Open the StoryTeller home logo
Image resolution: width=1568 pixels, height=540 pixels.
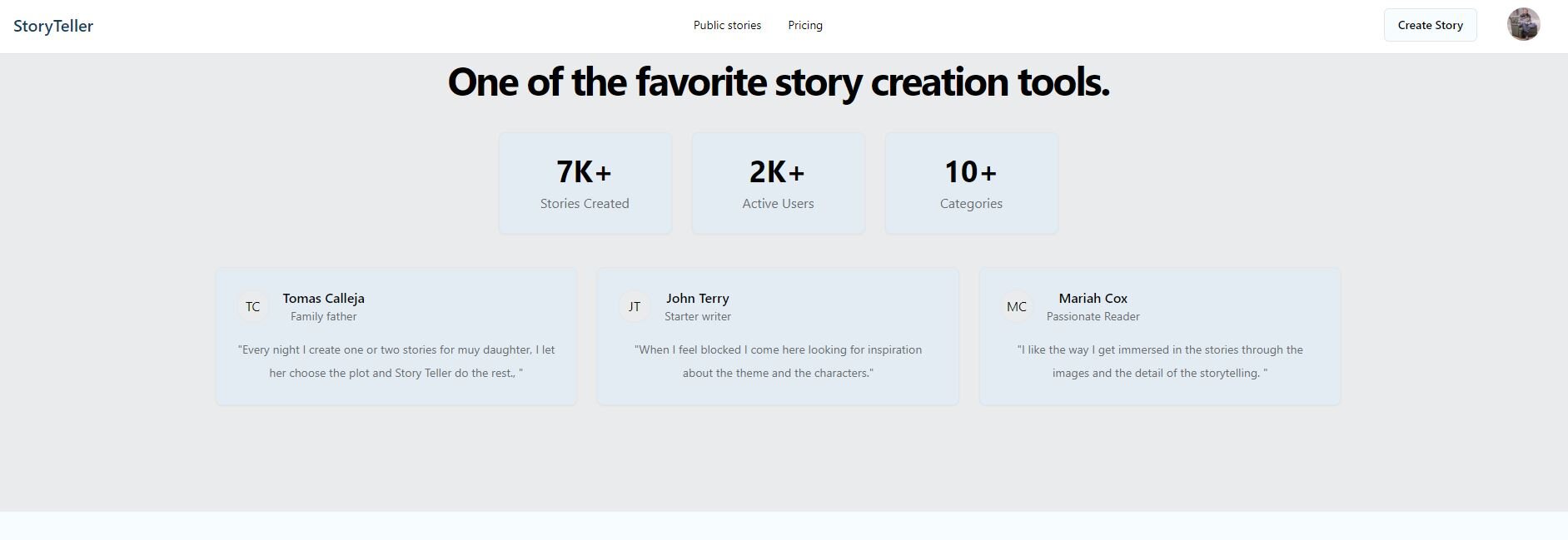click(53, 26)
